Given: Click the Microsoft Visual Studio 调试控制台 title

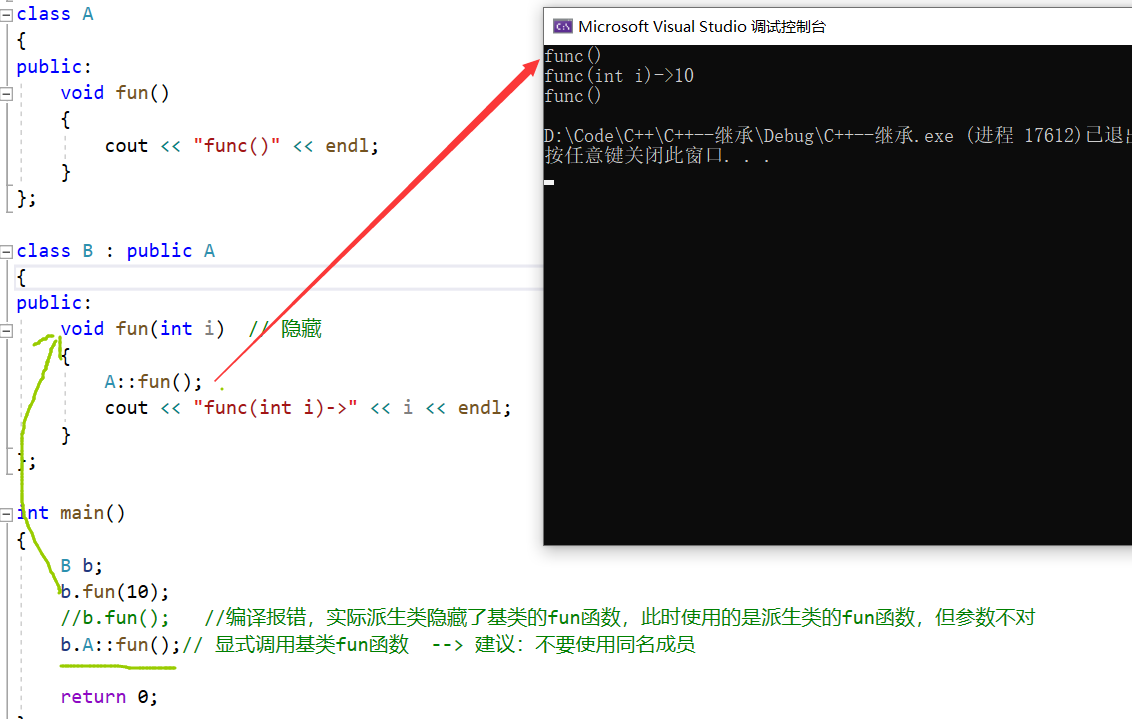Looking at the screenshot, I should coord(702,27).
